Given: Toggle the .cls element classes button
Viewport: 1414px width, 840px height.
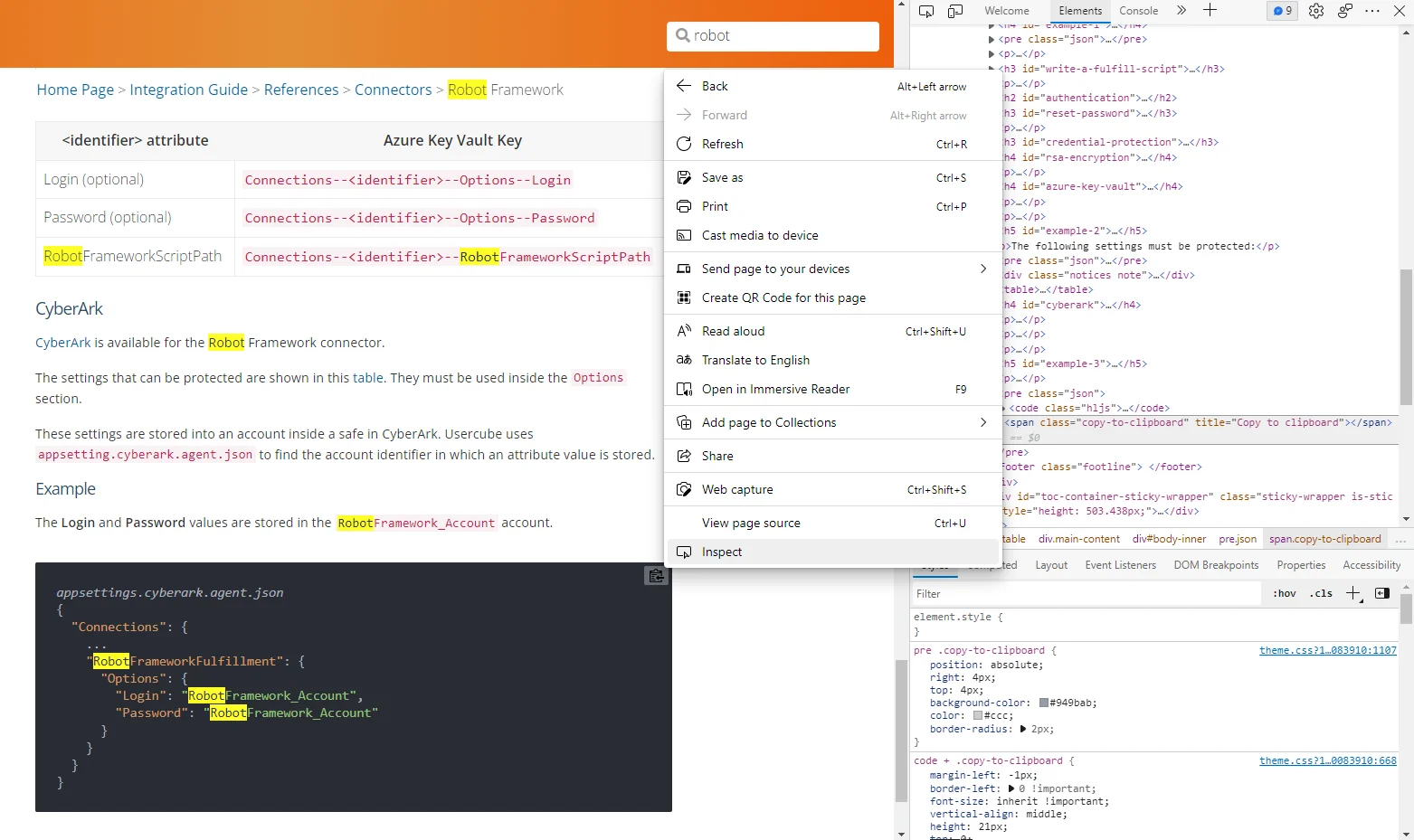Looking at the screenshot, I should (1321, 594).
